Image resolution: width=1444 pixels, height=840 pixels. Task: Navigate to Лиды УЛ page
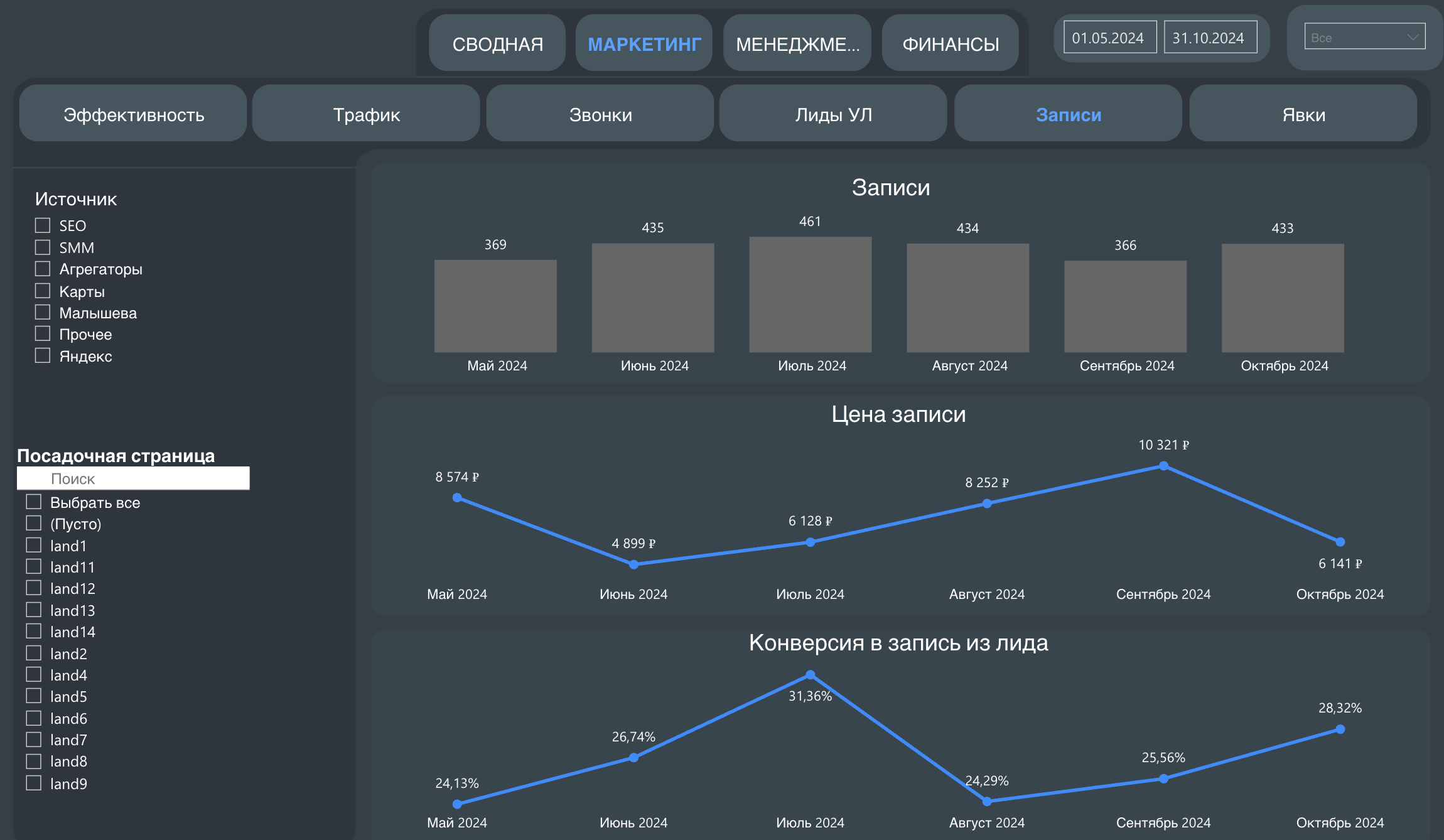[x=833, y=114]
